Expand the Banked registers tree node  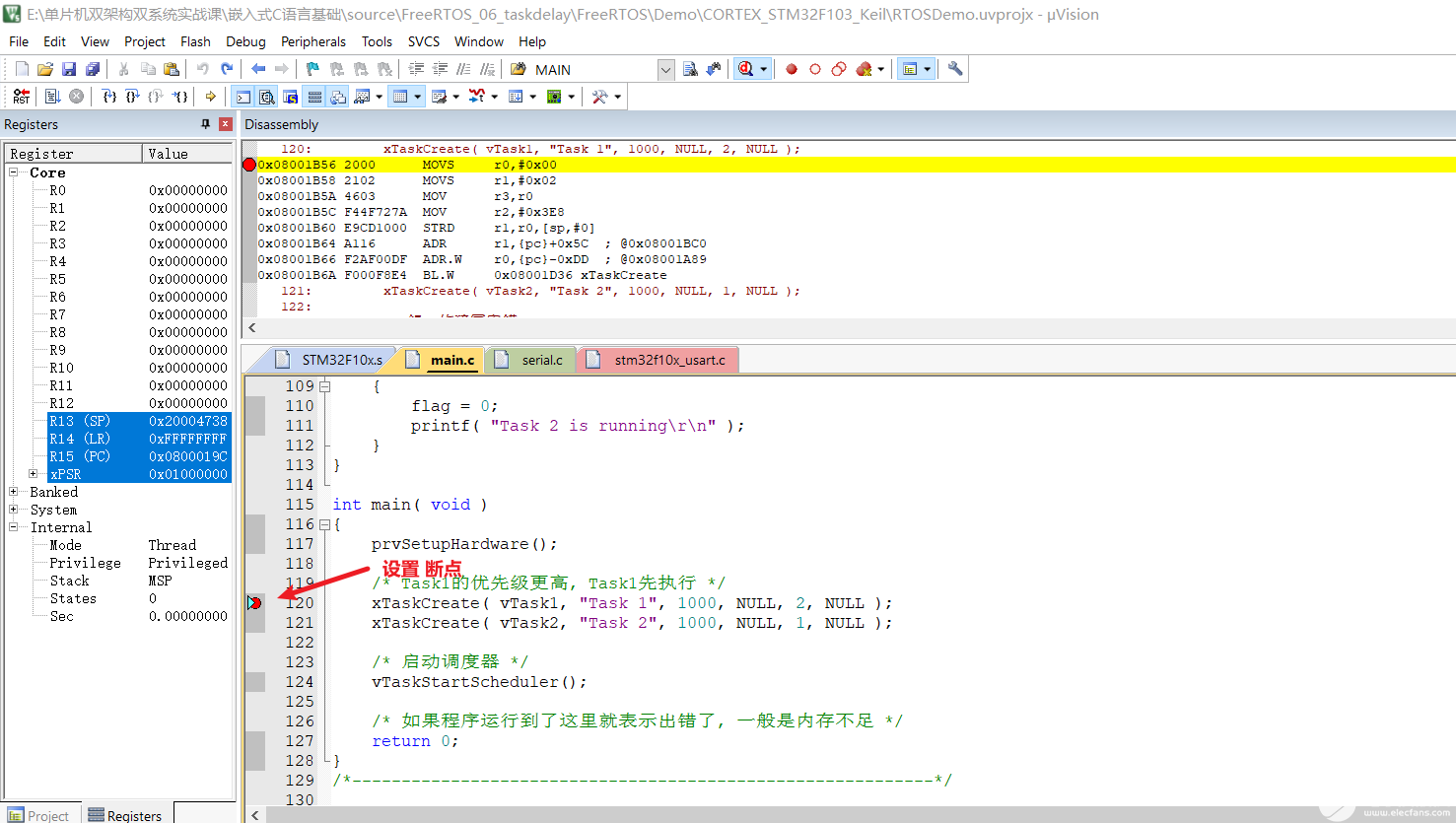pos(14,492)
